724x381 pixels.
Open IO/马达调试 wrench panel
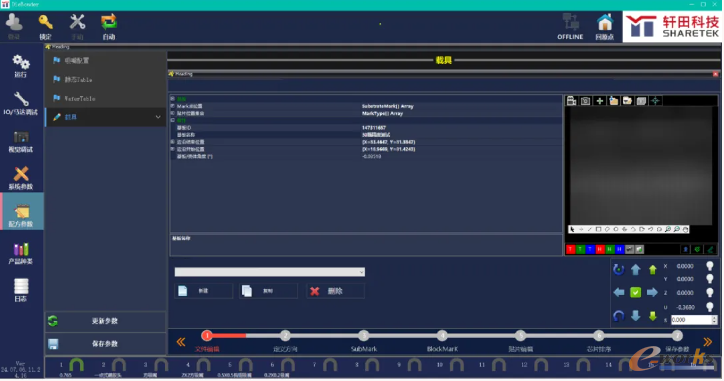tap(20, 103)
